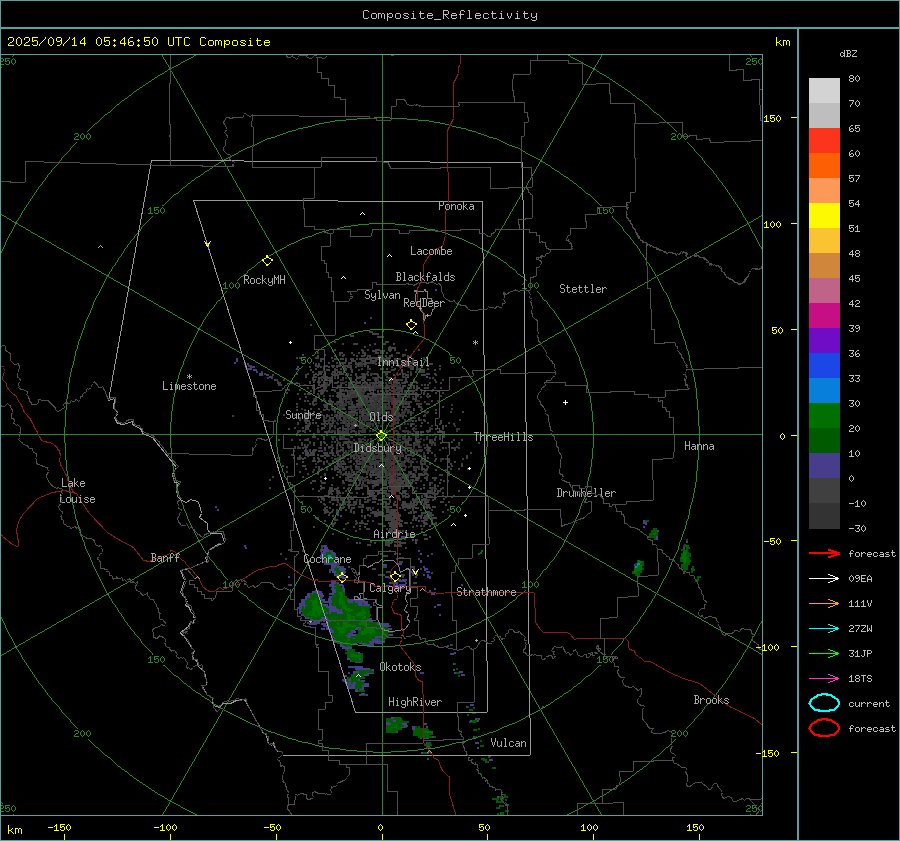Click the Calgary label on the map
Image resolution: width=900 pixels, height=841 pixels.
[390, 588]
